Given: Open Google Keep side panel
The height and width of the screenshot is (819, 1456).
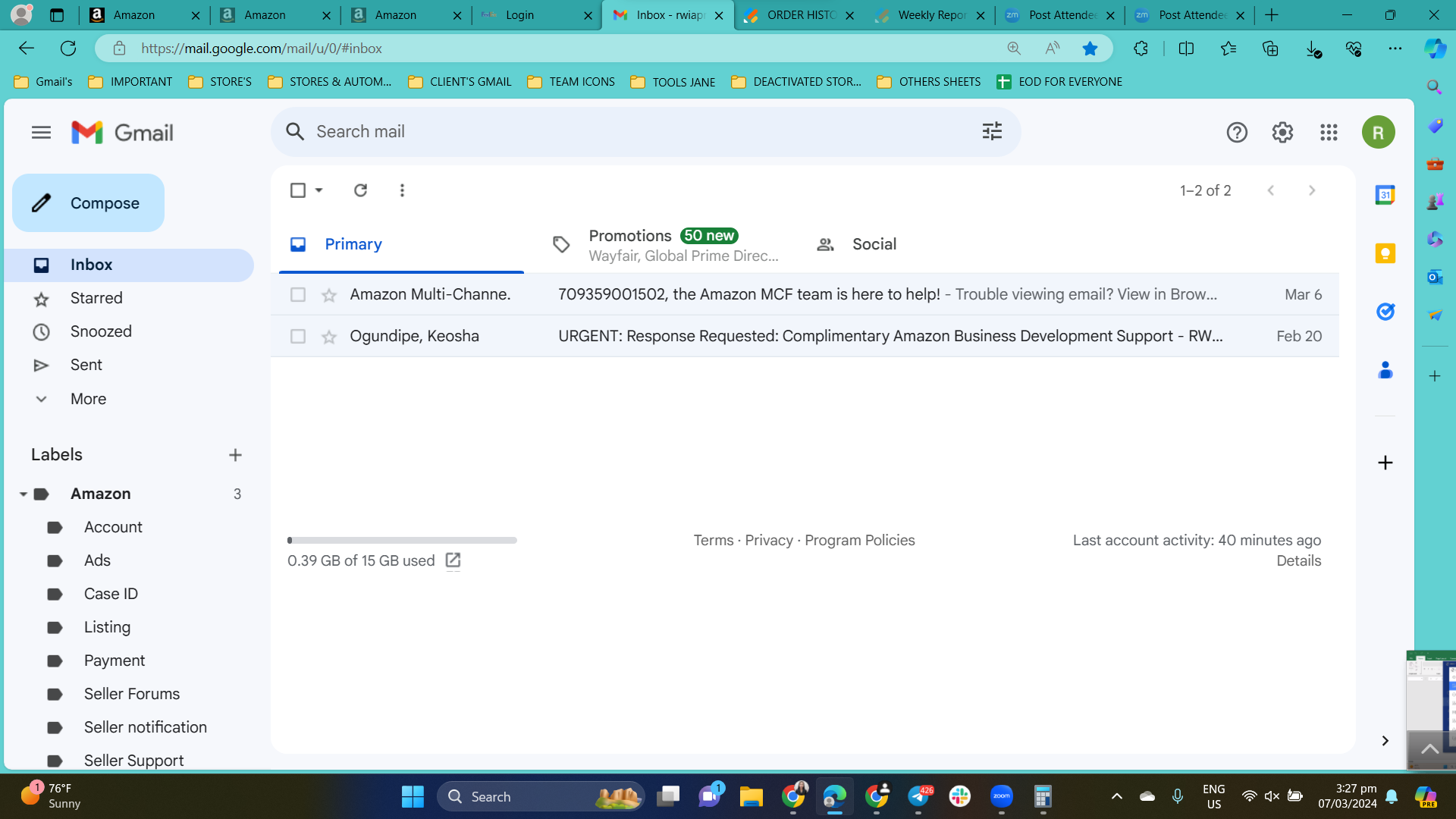Looking at the screenshot, I should [x=1385, y=253].
